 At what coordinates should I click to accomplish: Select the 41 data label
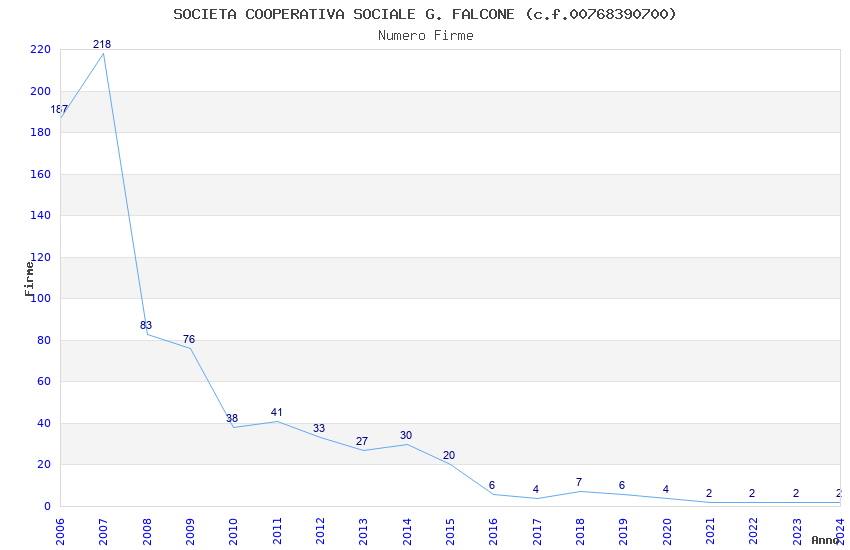pyautogui.click(x=276, y=412)
